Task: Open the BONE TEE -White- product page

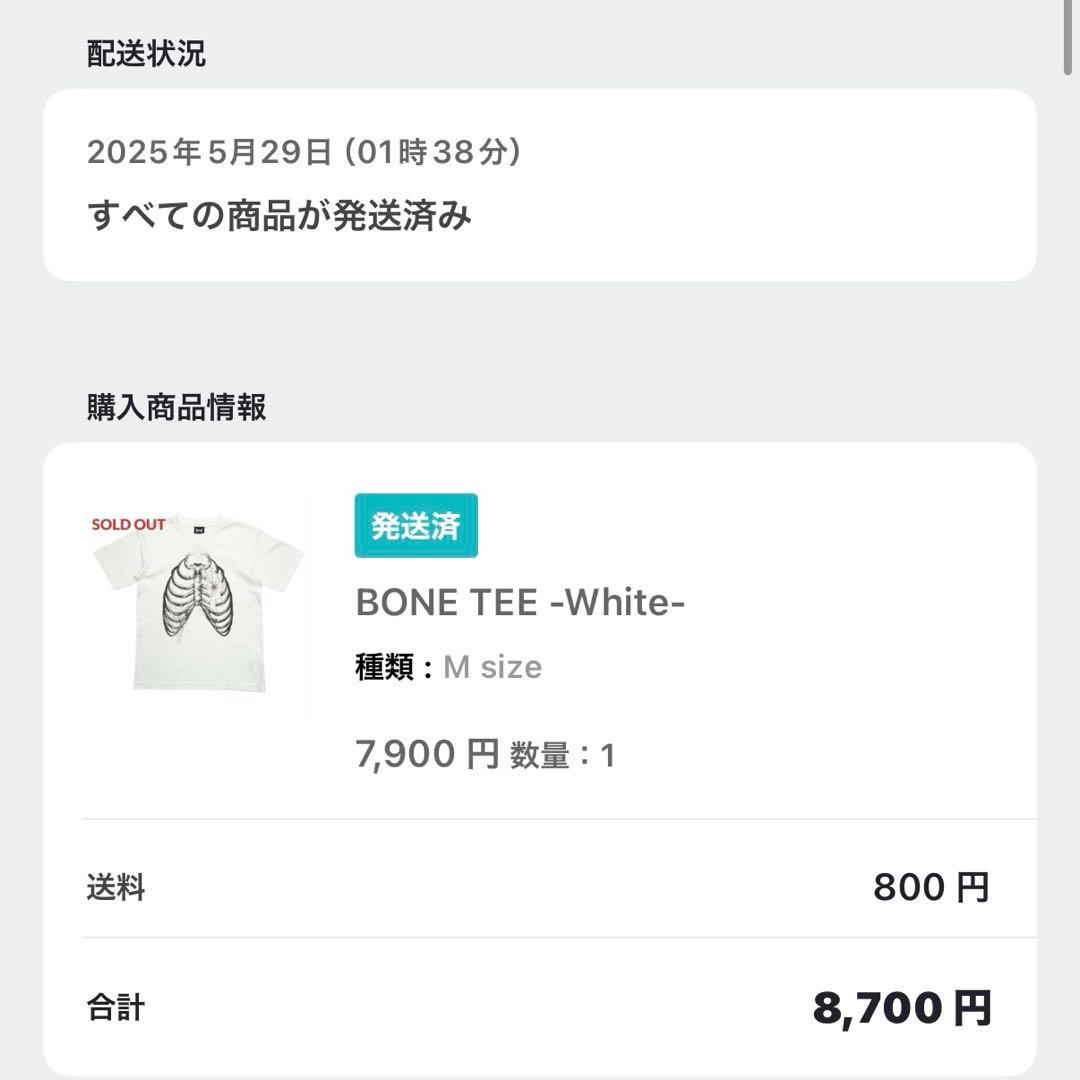Action: [521, 601]
